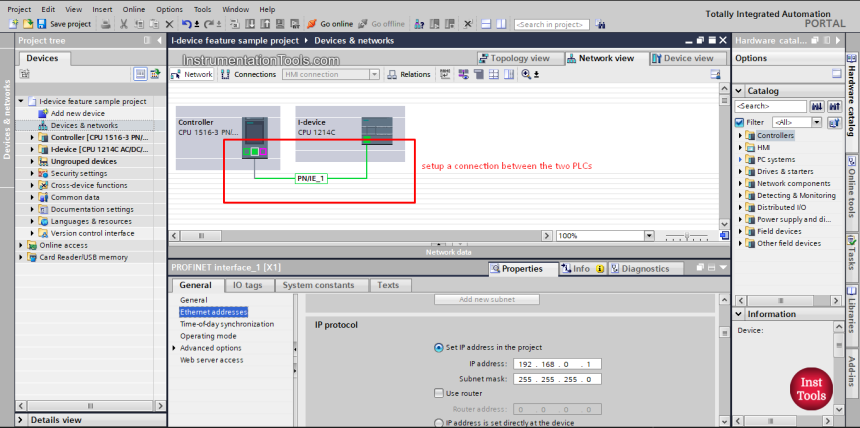Viewport: 860px width, 428px height.
Task: Open the Project menu
Action: pos(19,9)
